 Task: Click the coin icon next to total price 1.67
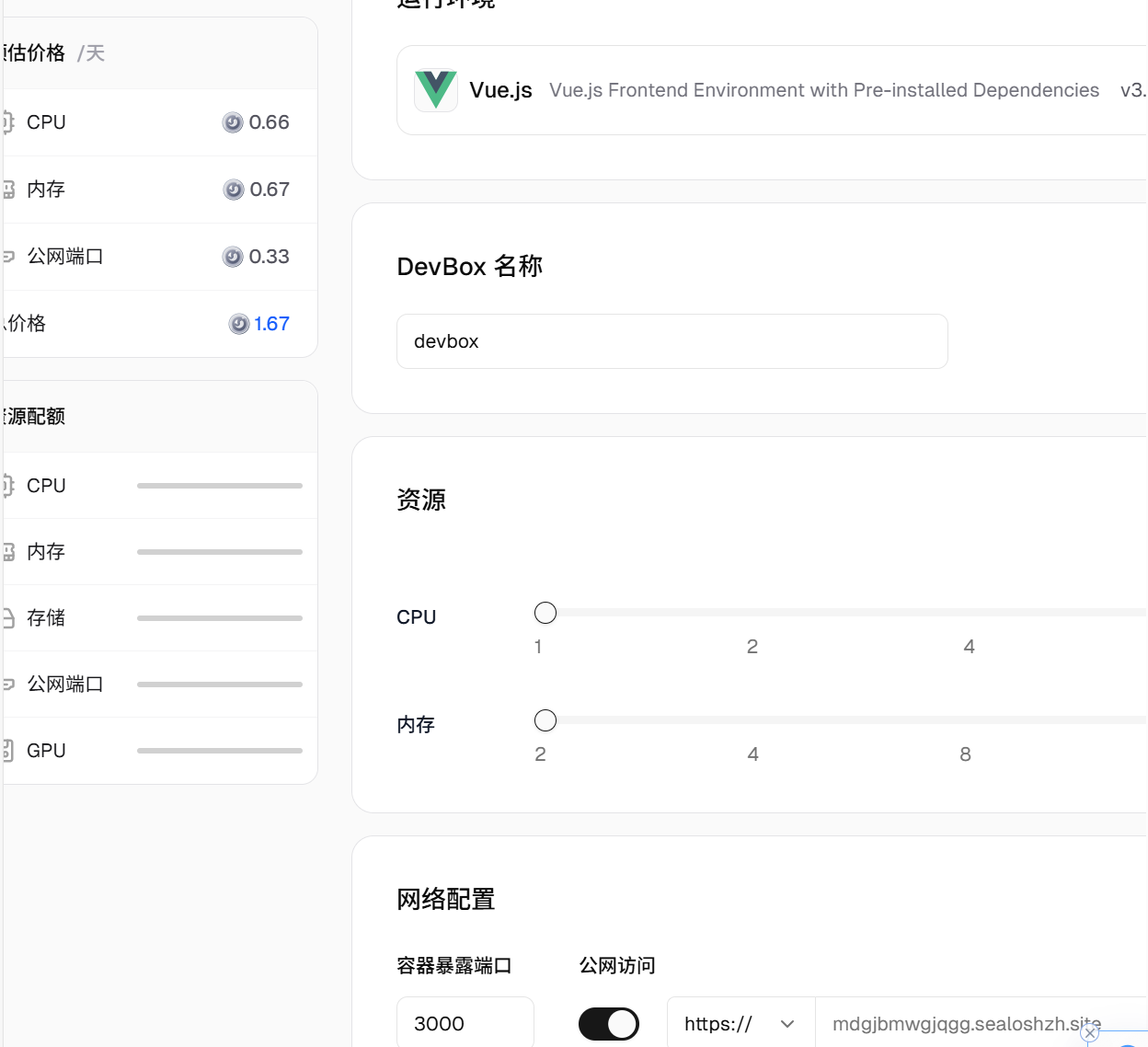tap(239, 324)
